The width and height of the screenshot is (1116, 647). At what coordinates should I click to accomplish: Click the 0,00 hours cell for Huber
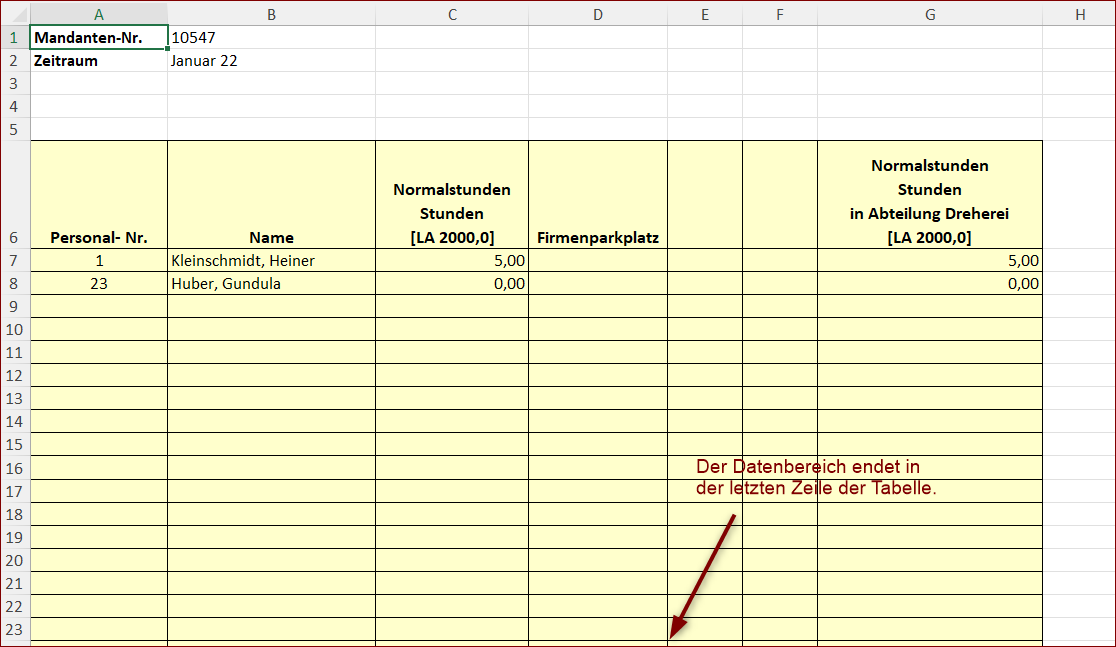[x=451, y=283]
